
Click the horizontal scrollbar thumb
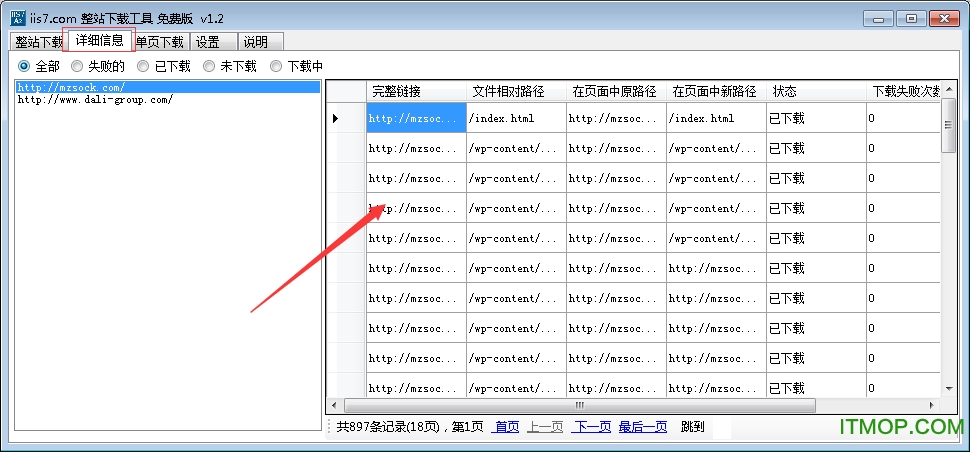click(x=580, y=406)
